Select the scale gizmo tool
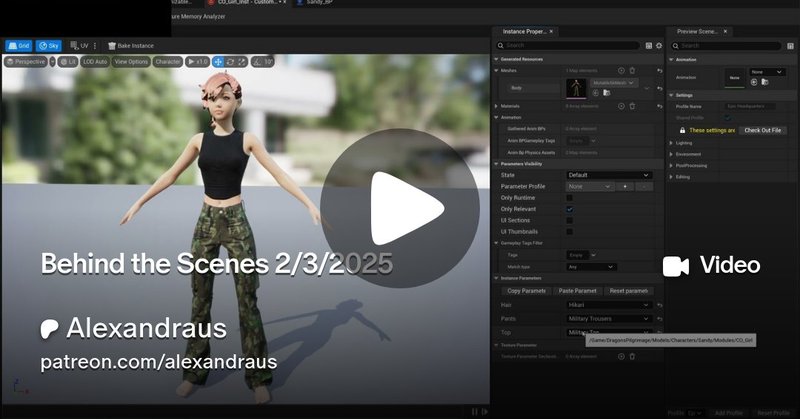 pos(242,62)
